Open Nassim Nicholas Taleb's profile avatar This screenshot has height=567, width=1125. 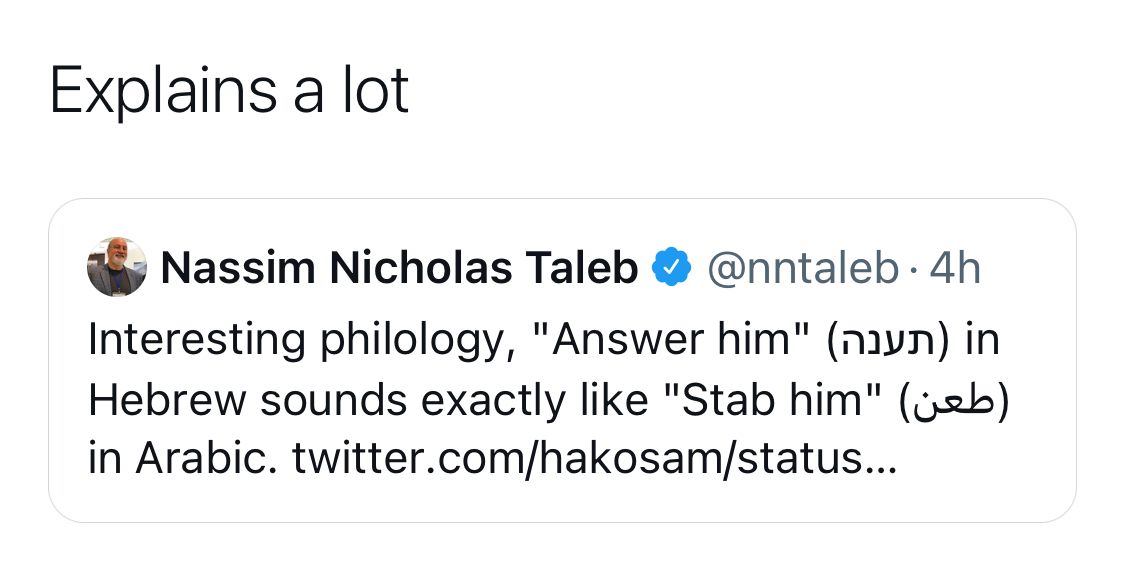[x=116, y=267]
